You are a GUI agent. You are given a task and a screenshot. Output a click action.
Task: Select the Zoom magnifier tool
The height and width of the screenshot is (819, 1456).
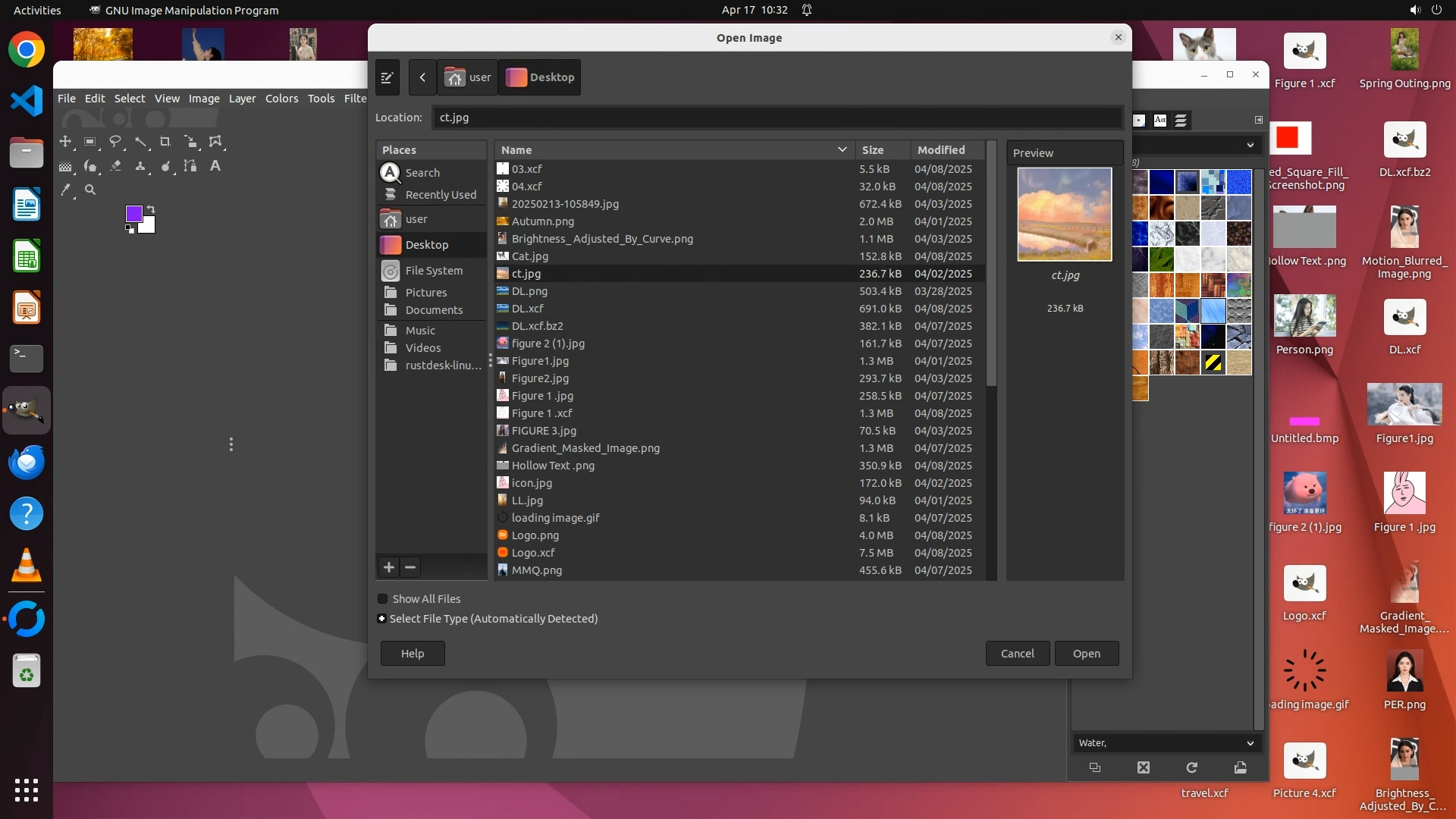tap(90, 190)
